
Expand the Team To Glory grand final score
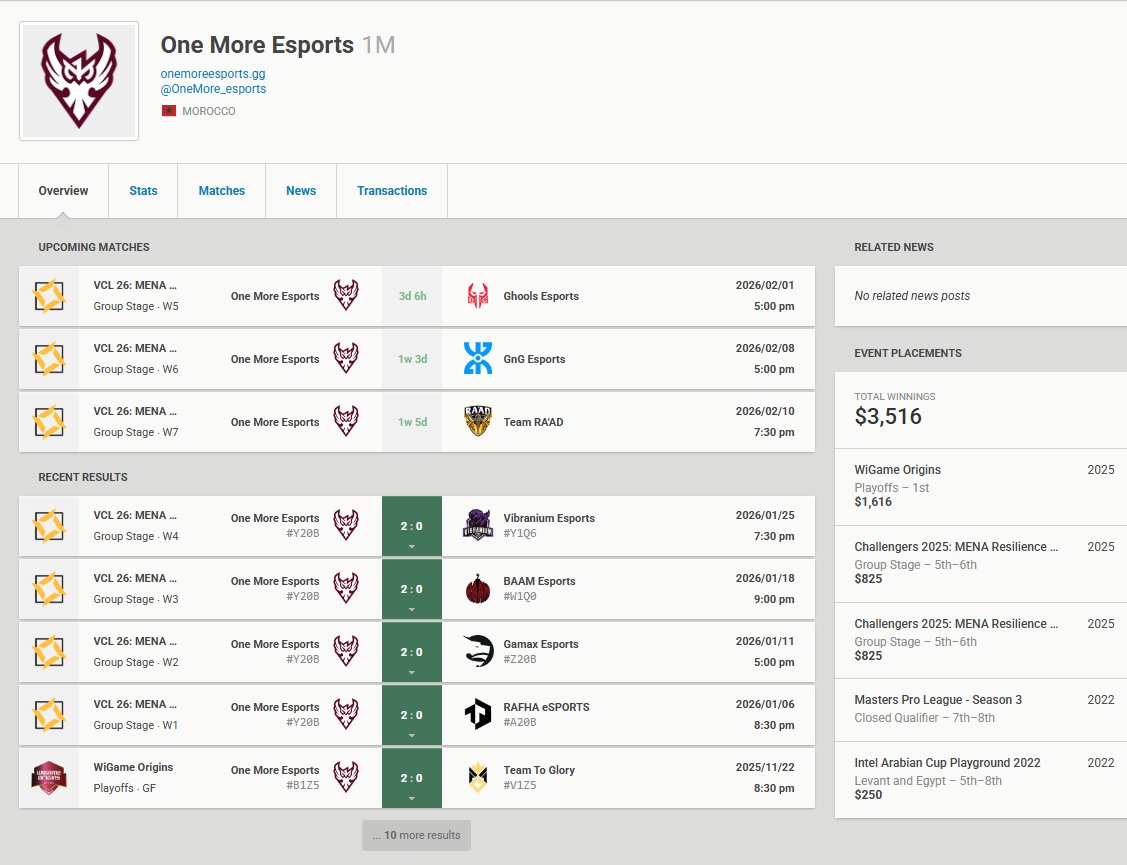pyautogui.click(x=411, y=778)
